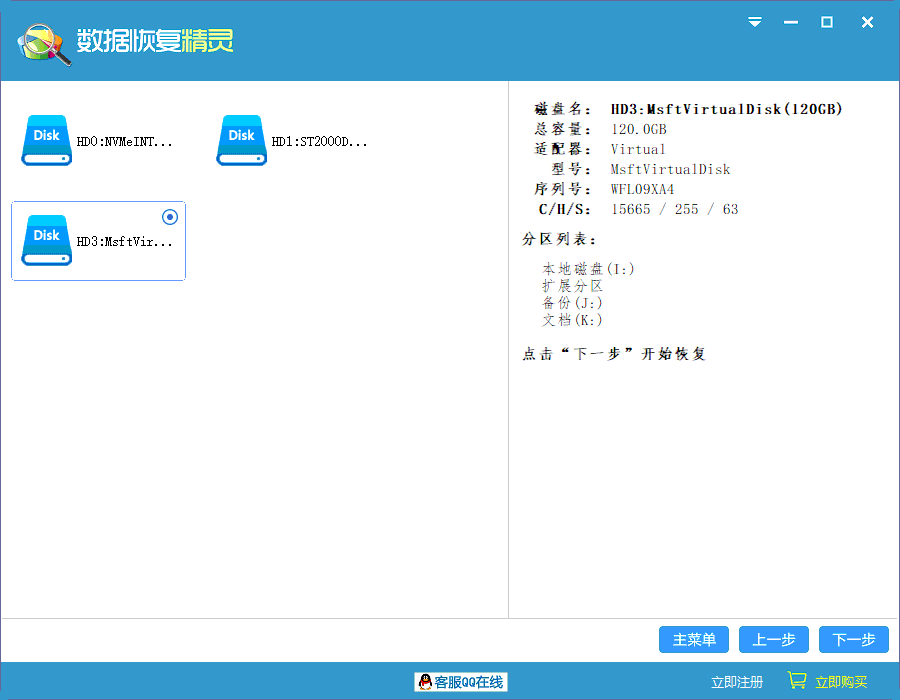The image size is (900, 700).
Task: Click the 主菜单 button
Action: pyautogui.click(x=694, y=639)
